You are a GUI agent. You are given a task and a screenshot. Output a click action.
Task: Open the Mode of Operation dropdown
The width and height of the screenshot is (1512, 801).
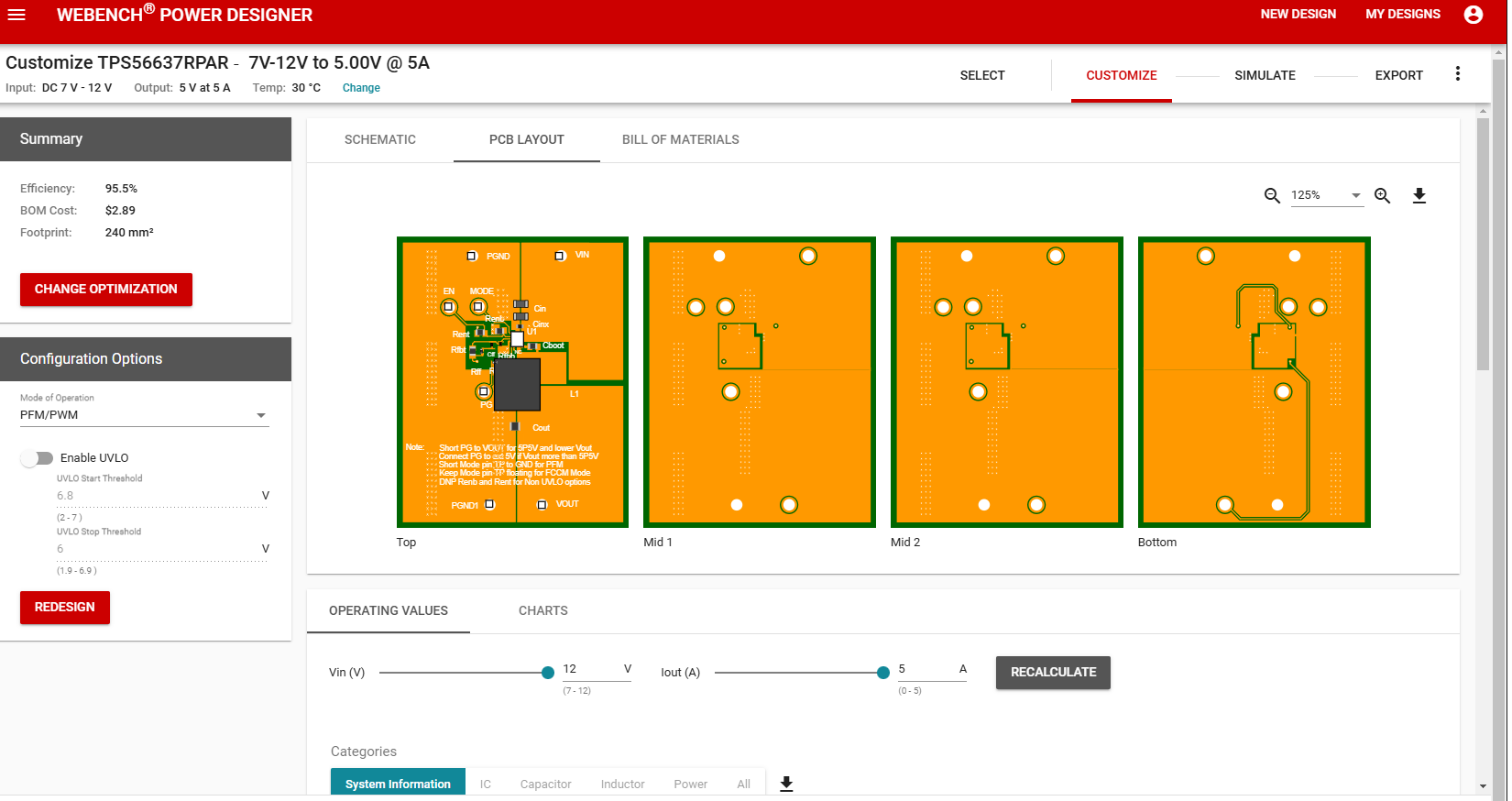pyautogui.click(x=144, y=415)
